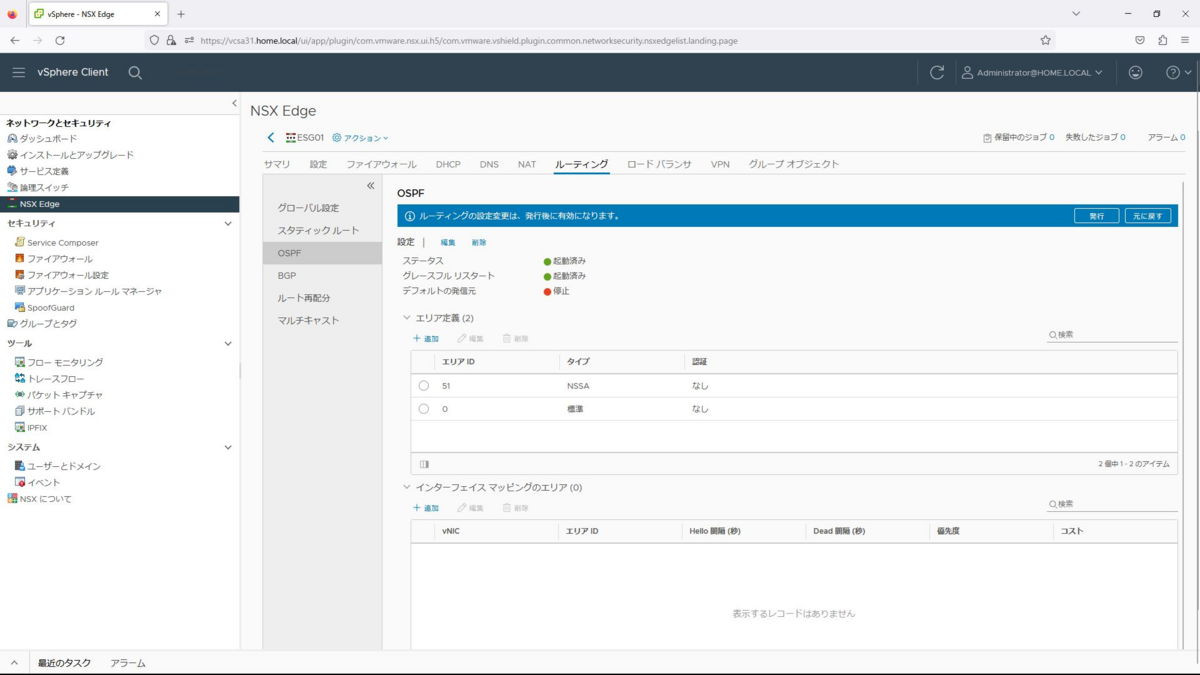Viewport: 1200px width, 675px height.
Task: Click the 元に戻す revert button
Action: click(x=1147, y=216)
